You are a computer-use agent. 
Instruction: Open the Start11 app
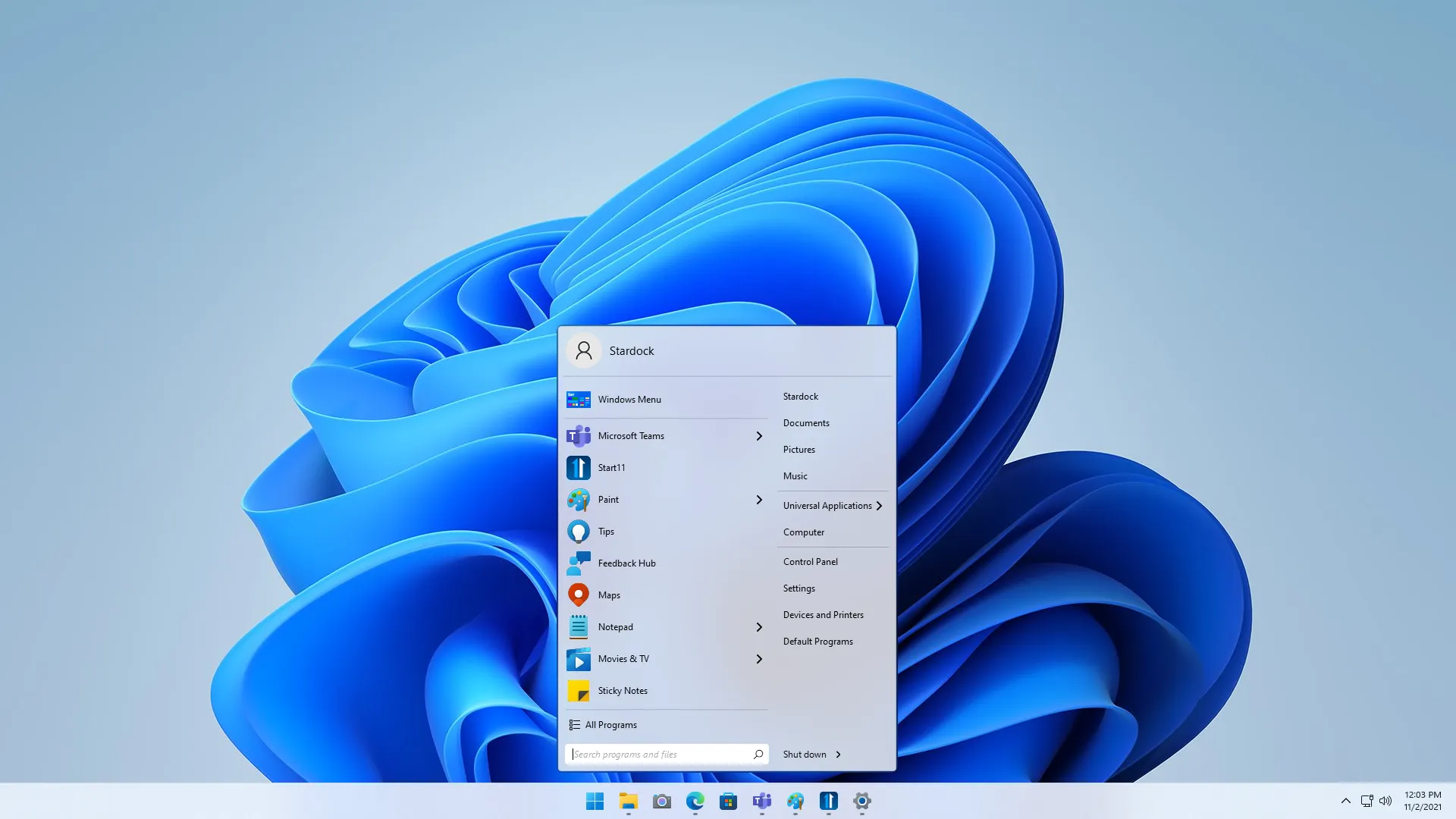(x=611, y=468)
